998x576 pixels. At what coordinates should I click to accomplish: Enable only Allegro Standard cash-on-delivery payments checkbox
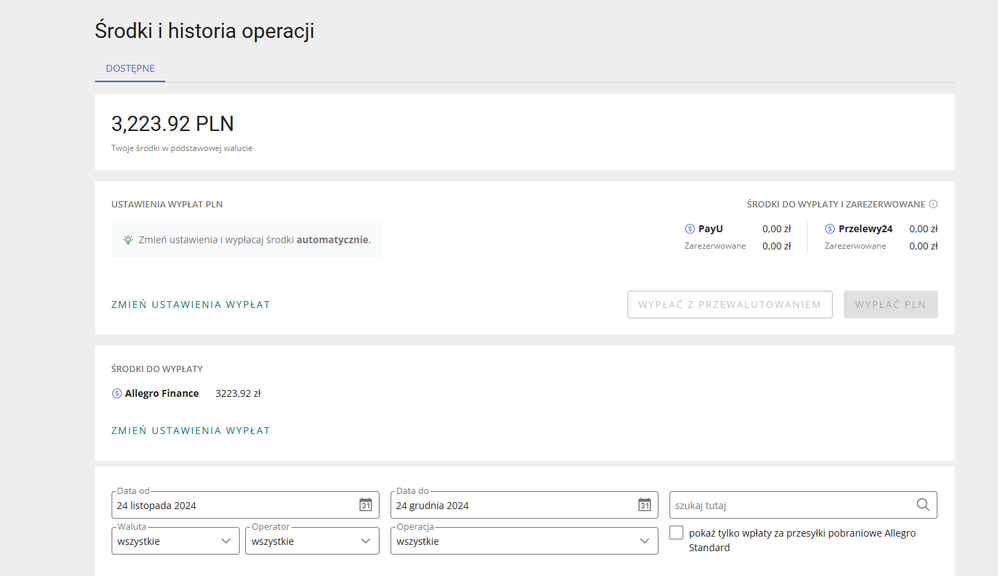pos(677,533)
